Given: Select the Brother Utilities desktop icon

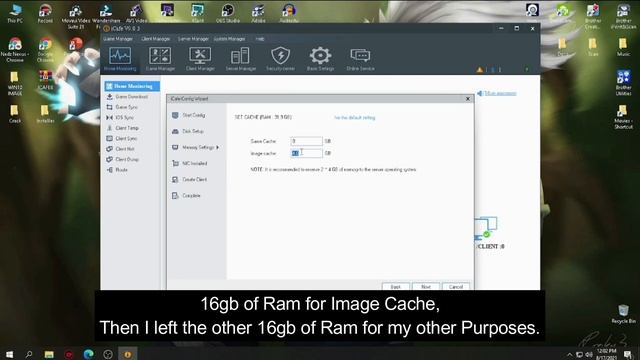Looking at the screenshot, I should coord(623,82).
